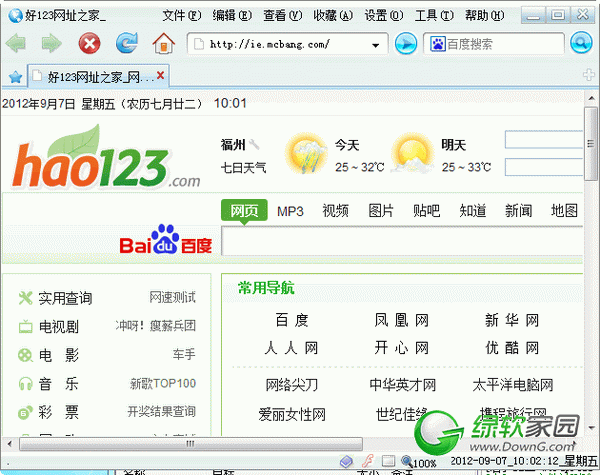Open the 中华英才网 link

point(403,385)
